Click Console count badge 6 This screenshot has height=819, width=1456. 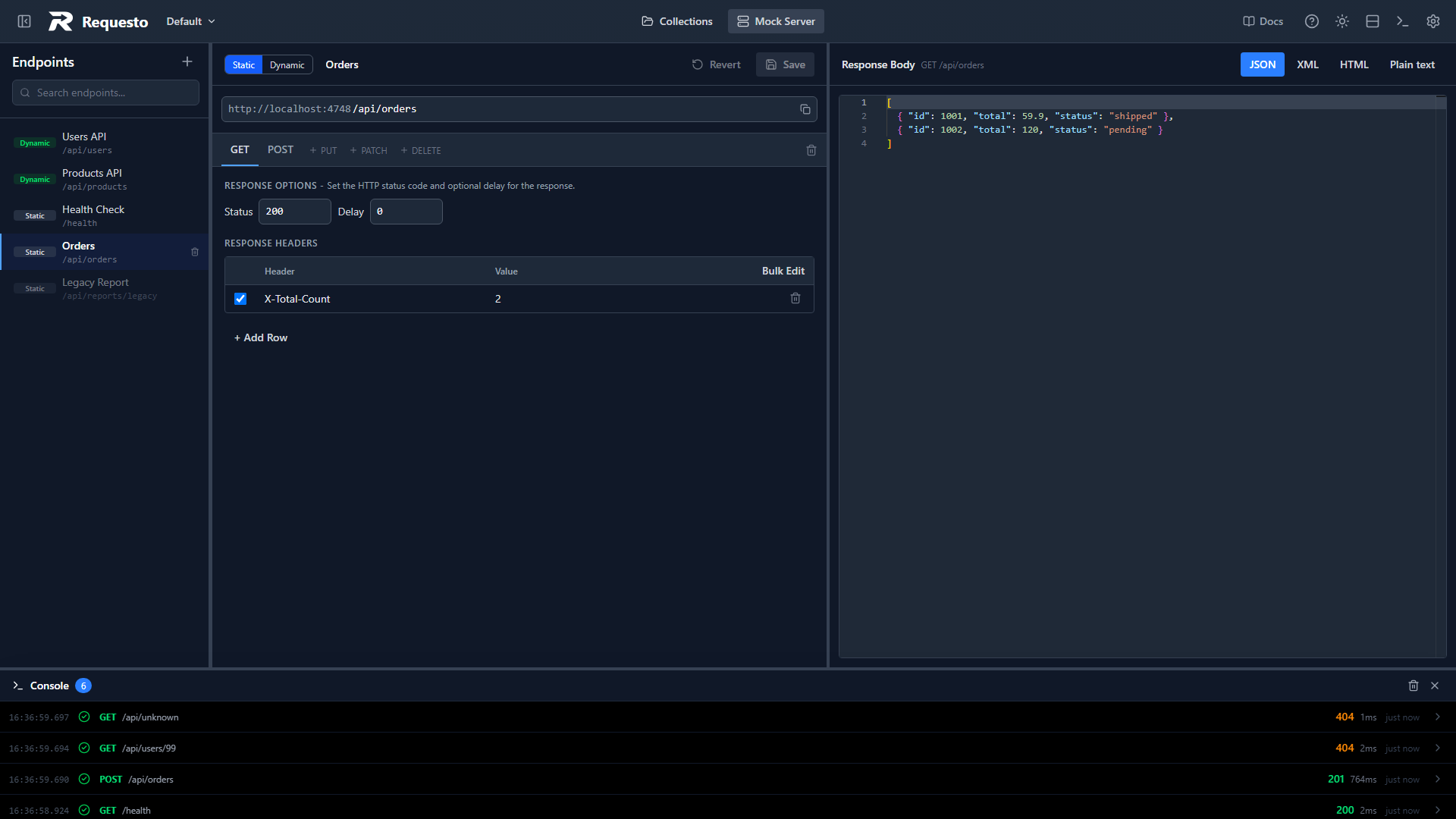coord(83,686)
